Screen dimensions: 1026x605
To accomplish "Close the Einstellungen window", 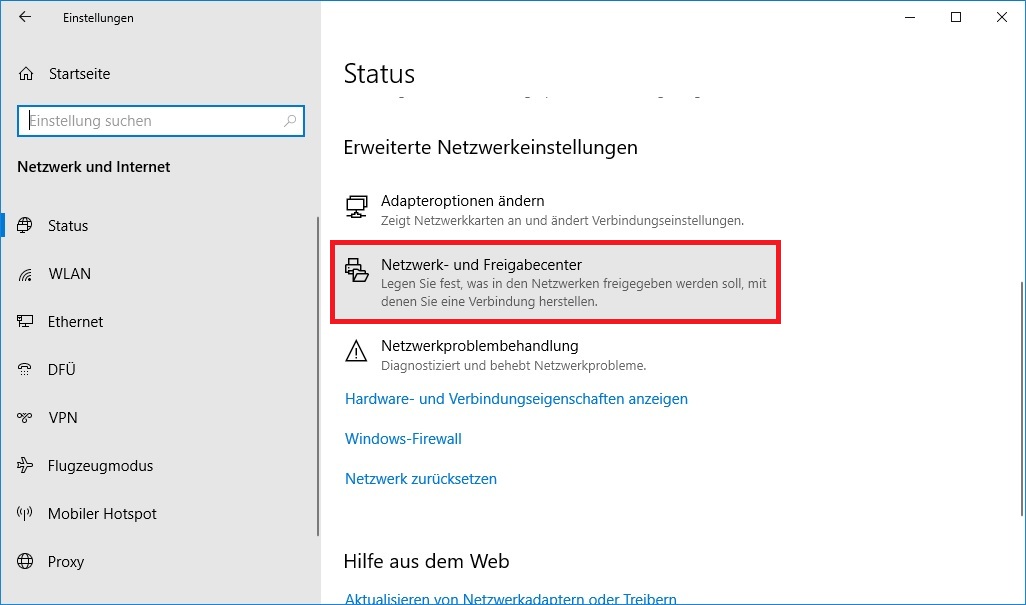I will click(x=1002, y=18).
